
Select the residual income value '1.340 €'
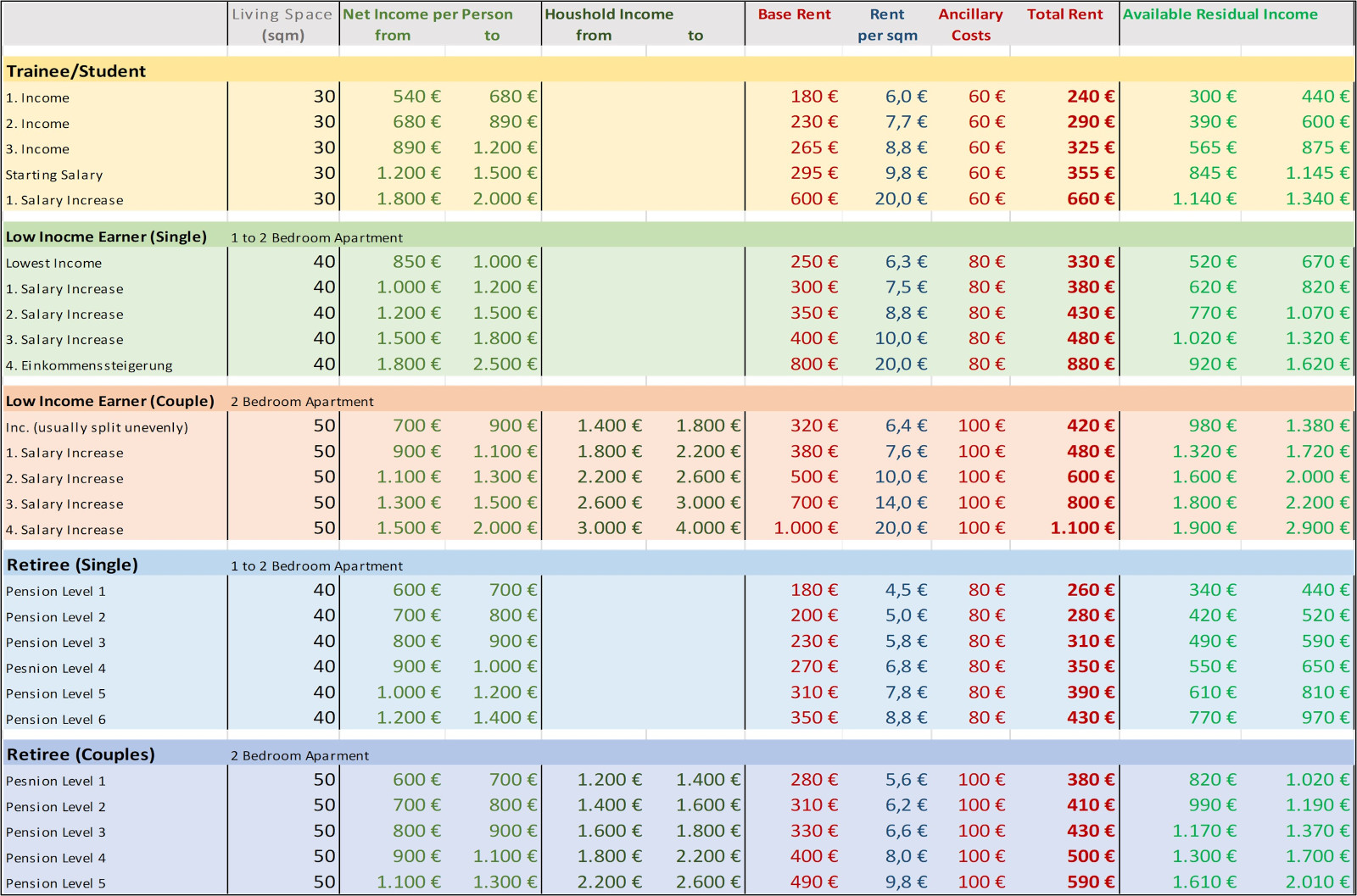click(x=1317, y=198)
